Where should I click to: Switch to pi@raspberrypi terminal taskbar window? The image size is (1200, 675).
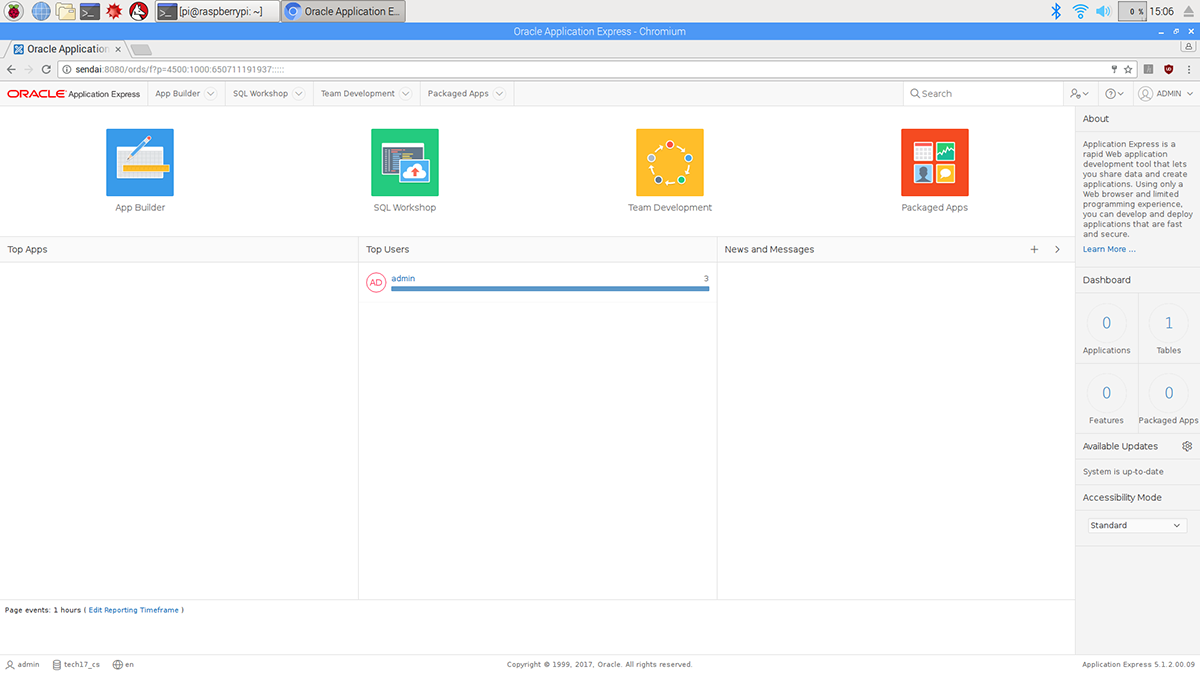point(217,11)
